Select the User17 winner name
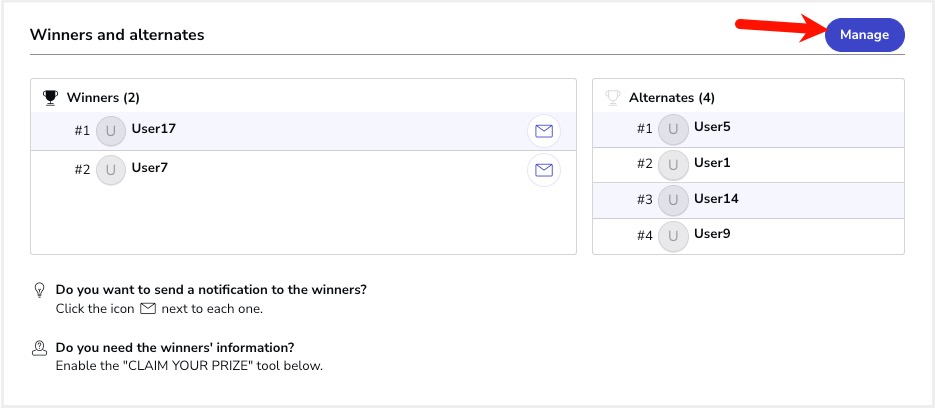 (x=154, y=128)
